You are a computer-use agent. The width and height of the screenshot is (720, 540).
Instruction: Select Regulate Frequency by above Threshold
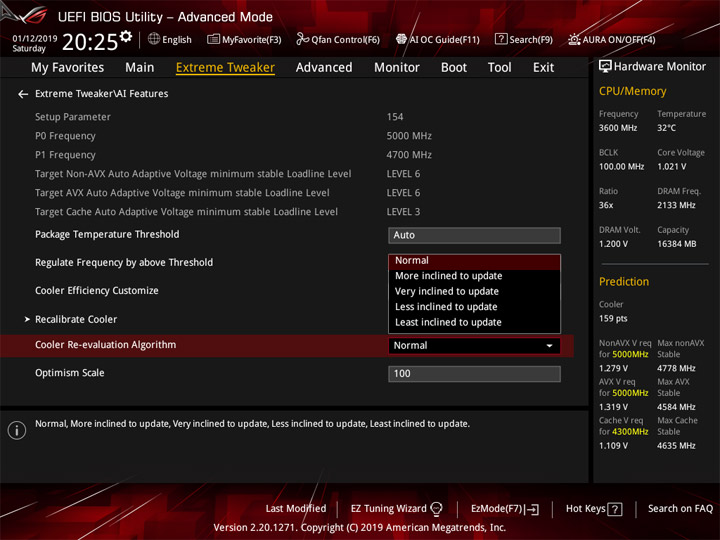(x=124, y=263)
